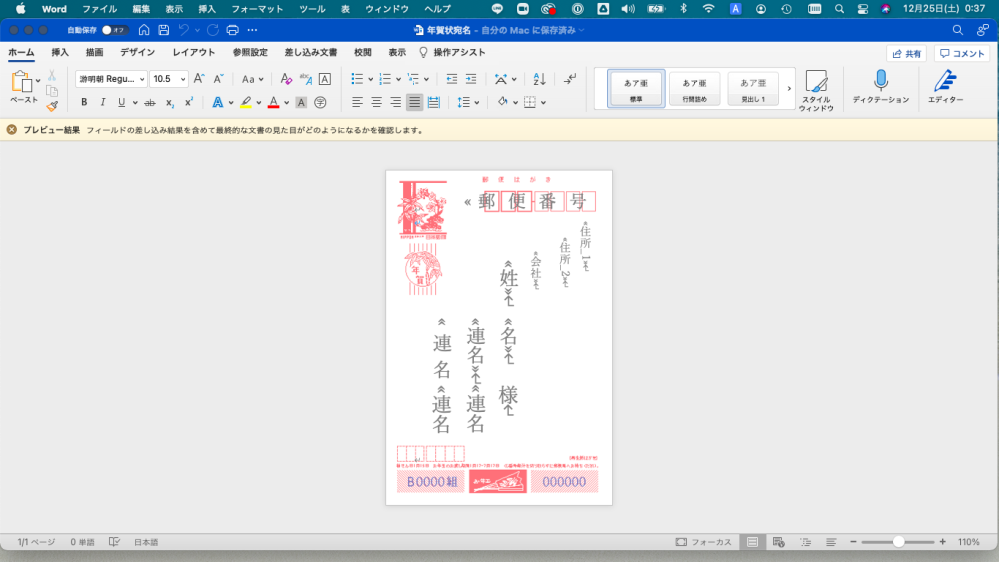Switch to Outline view in the status bar
Screen dimensions: 999x562
[805, 542]
